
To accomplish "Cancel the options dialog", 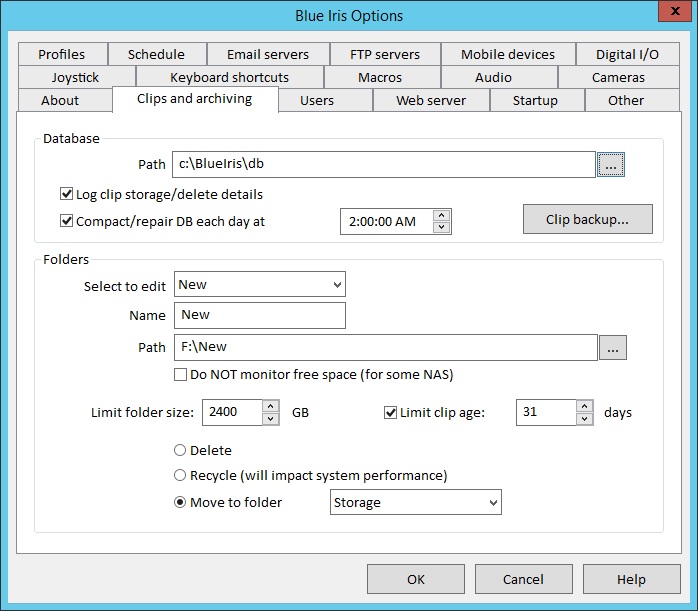I will 524,579.
